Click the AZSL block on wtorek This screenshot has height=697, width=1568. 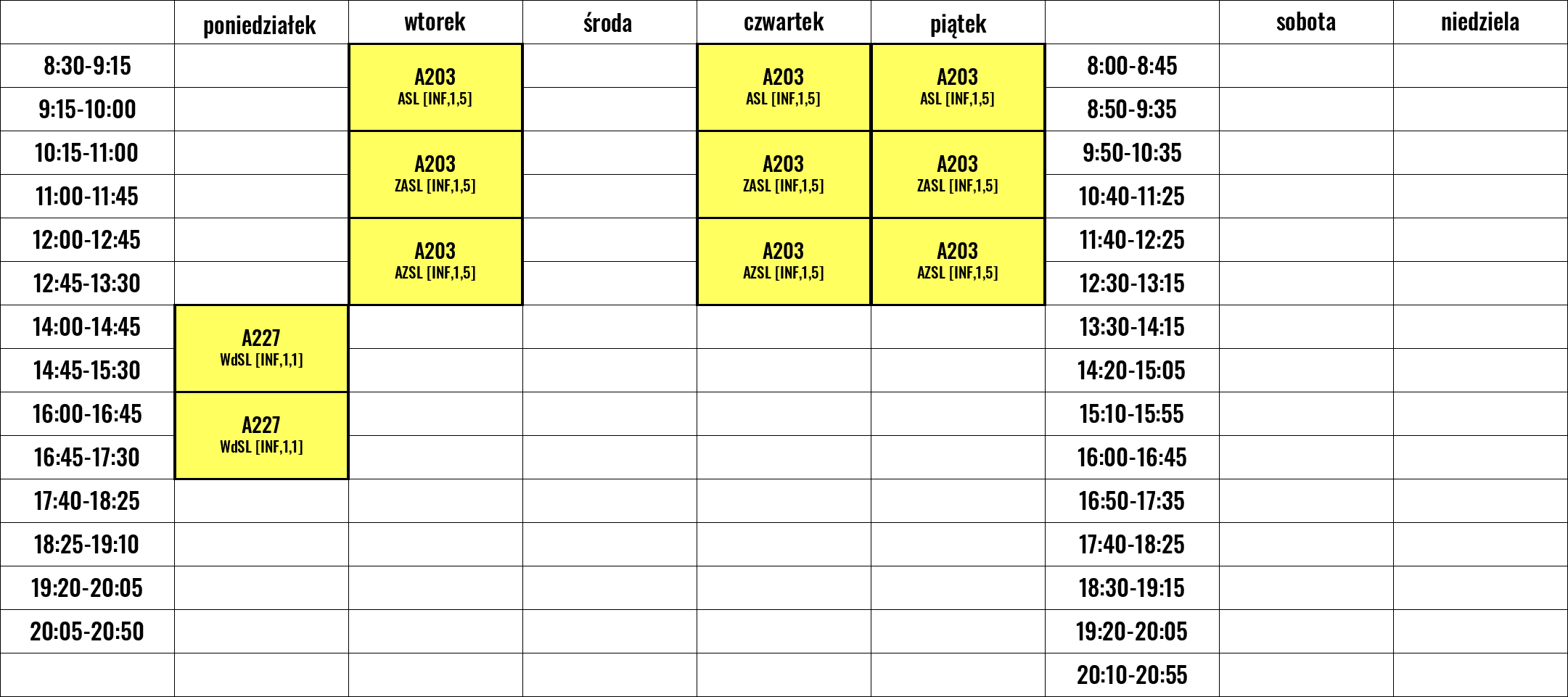pos(435,261)
